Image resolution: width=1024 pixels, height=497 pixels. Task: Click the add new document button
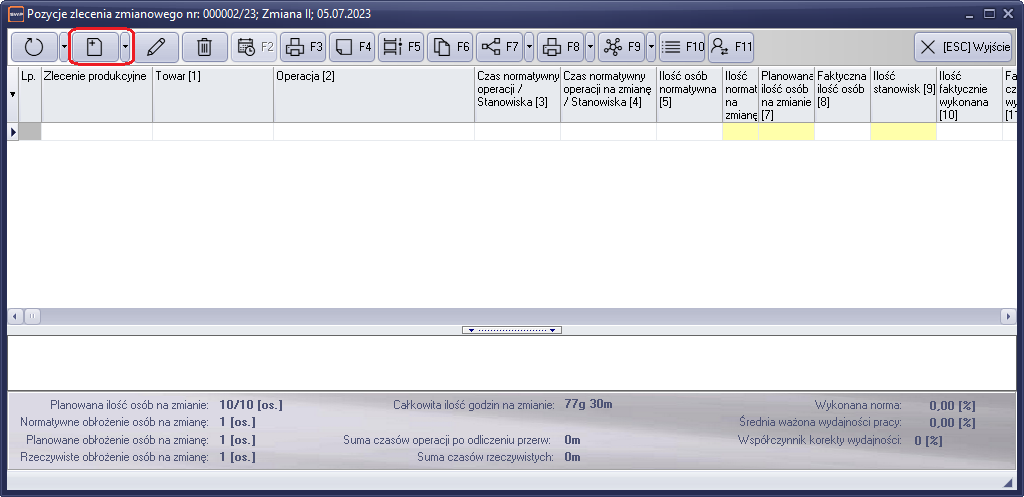(95, 47)
